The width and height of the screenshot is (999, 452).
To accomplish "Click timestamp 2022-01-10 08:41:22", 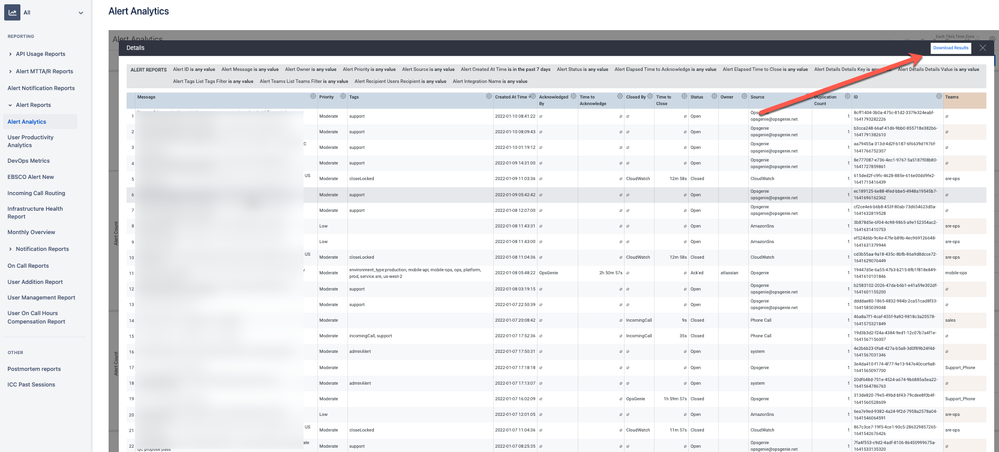I will pos(515,116).
